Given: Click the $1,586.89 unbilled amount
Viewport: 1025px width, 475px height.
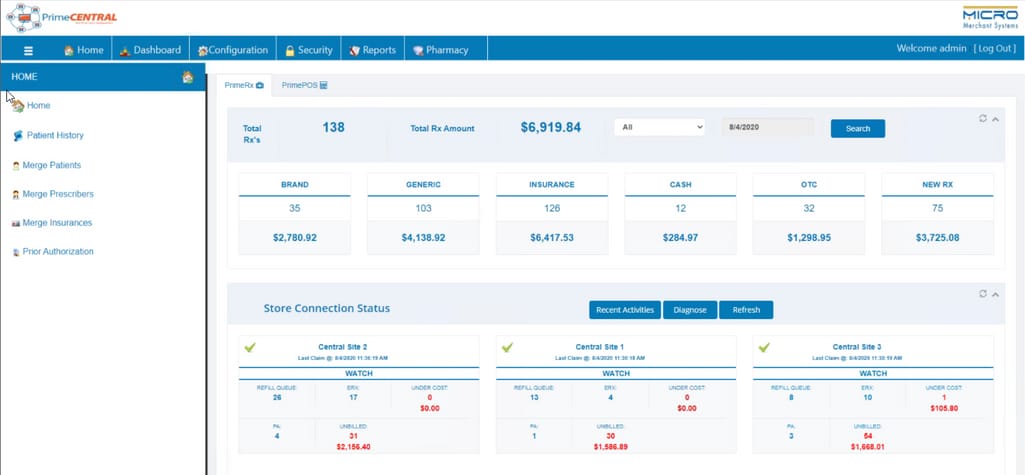Looking at the screenshot, I should [611, 447].
